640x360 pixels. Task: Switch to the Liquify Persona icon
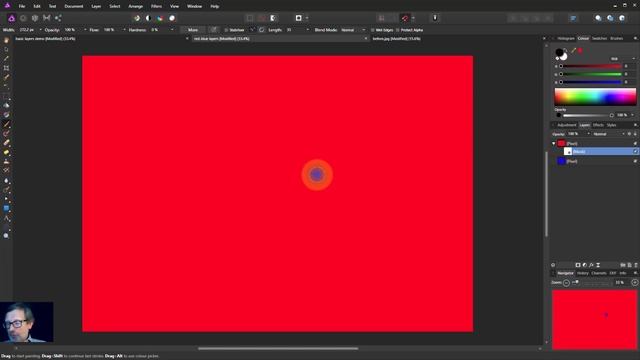(23, 18)
